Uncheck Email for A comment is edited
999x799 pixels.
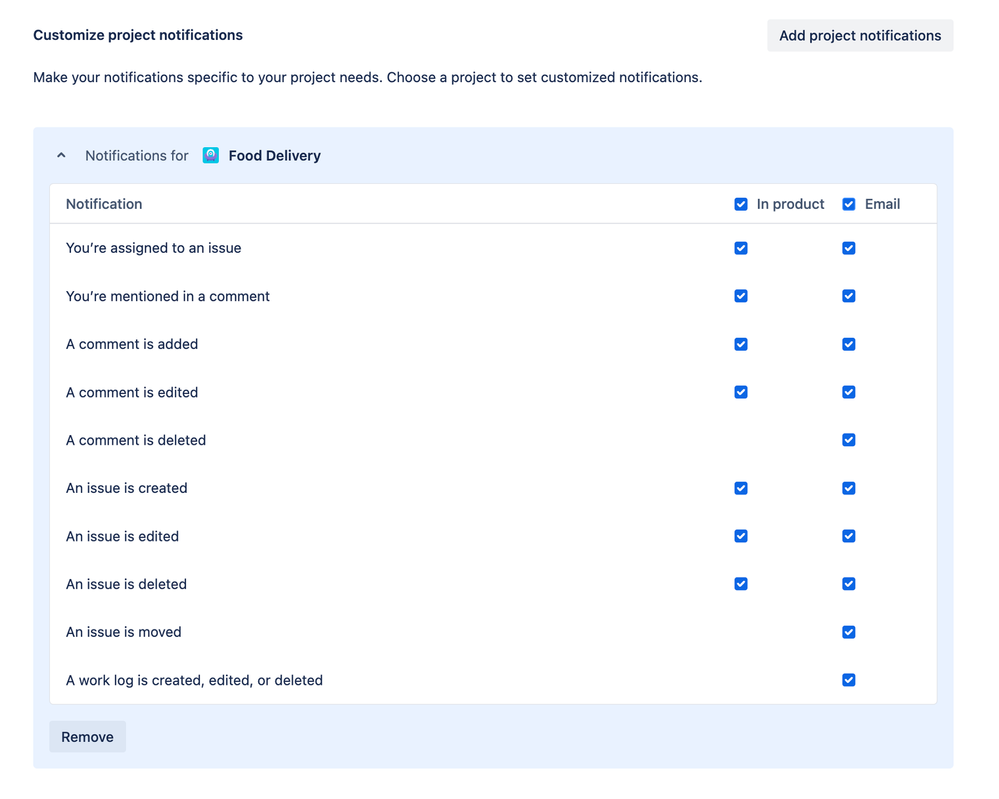pyautogui.click(x=849, y=392)
